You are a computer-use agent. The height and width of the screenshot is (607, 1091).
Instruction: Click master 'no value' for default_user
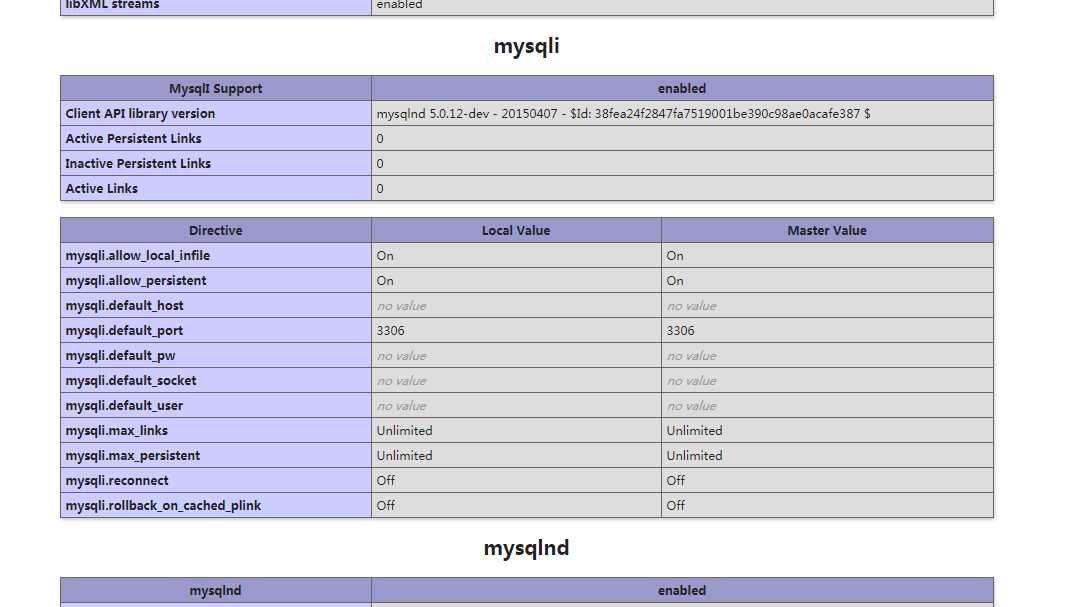692,406
